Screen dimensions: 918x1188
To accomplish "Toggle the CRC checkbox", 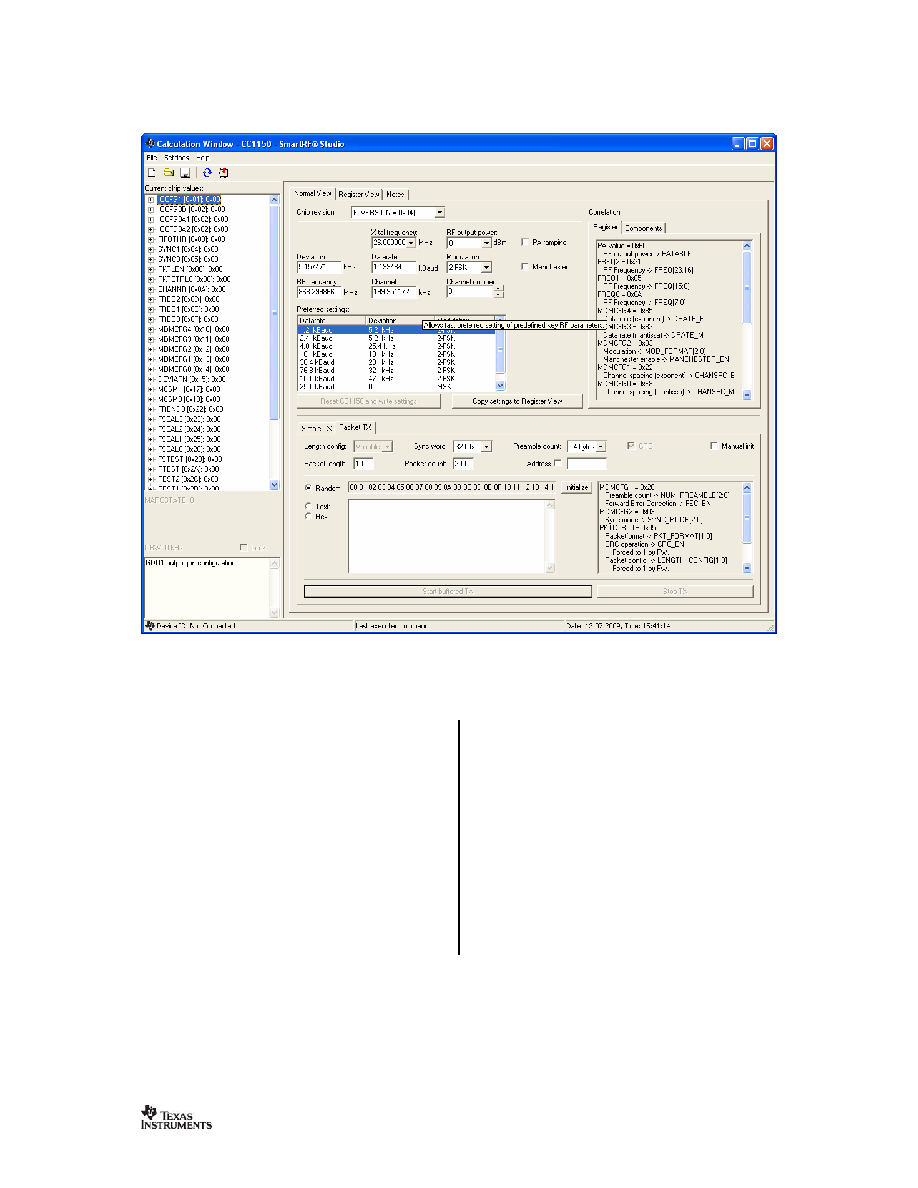I will point(630,446).
